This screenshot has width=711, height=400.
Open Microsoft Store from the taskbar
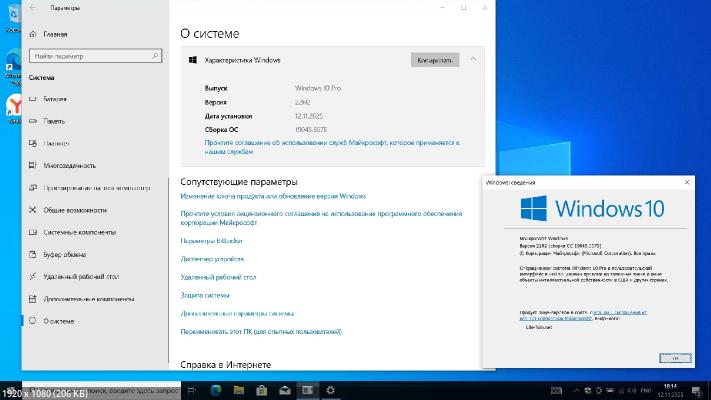pos(262,391)
